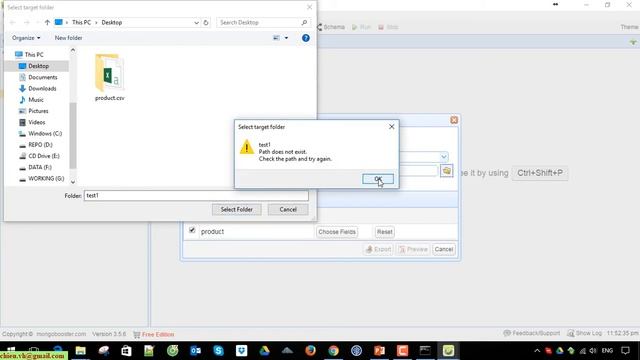Click the view layout icon

276,38
